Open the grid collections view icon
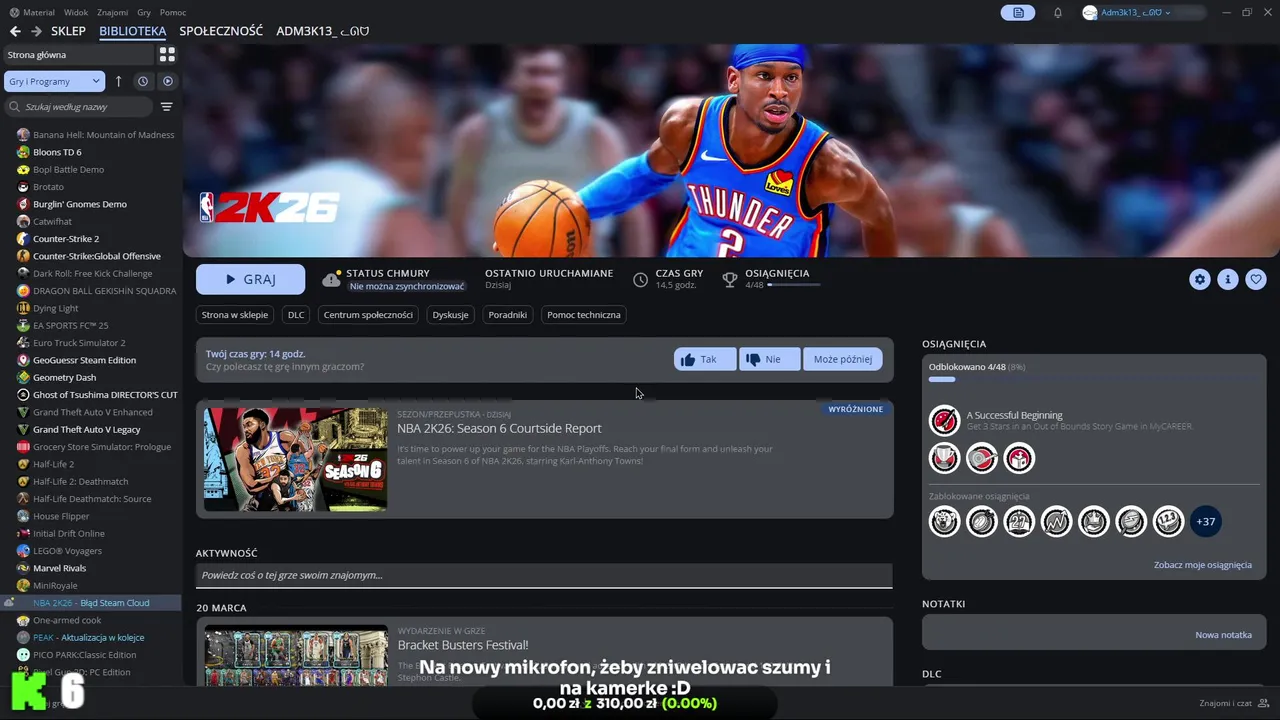 tap(167, 55)
